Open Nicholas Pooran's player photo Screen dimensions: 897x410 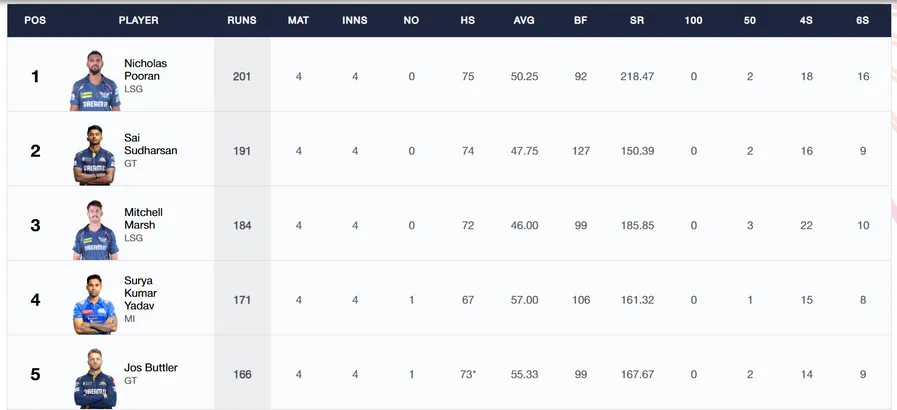[95, 81]
